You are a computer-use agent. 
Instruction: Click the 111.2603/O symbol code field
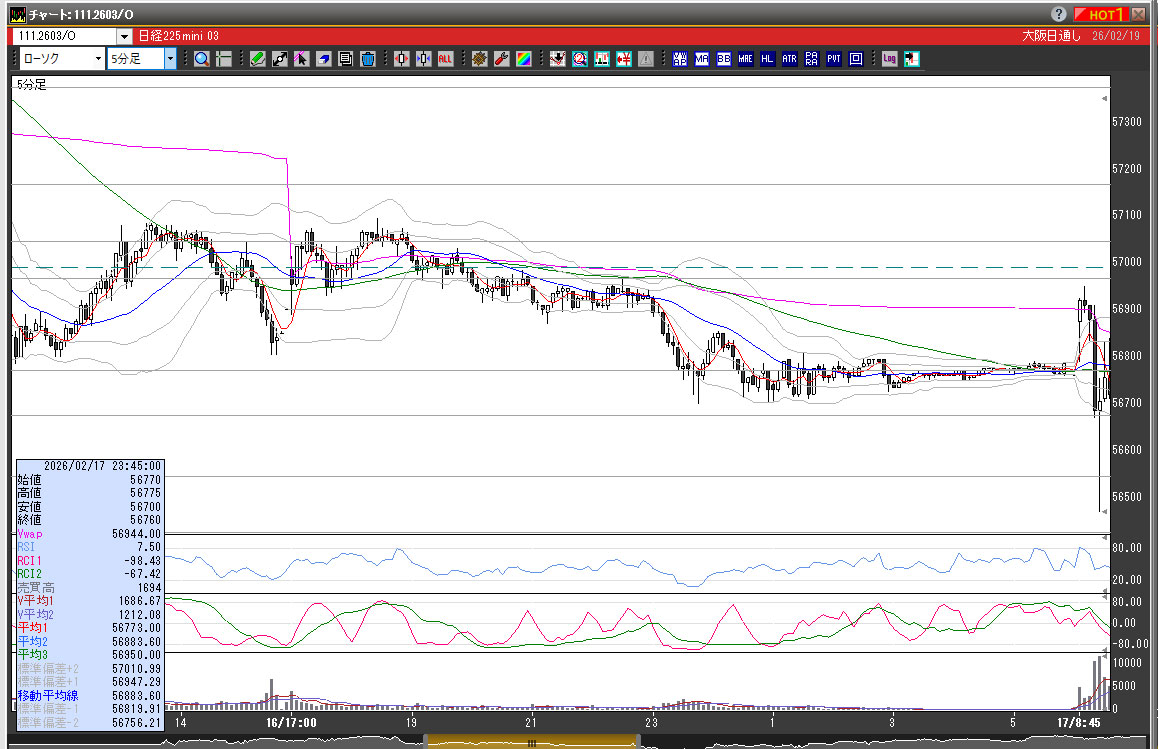coord(62,36)
